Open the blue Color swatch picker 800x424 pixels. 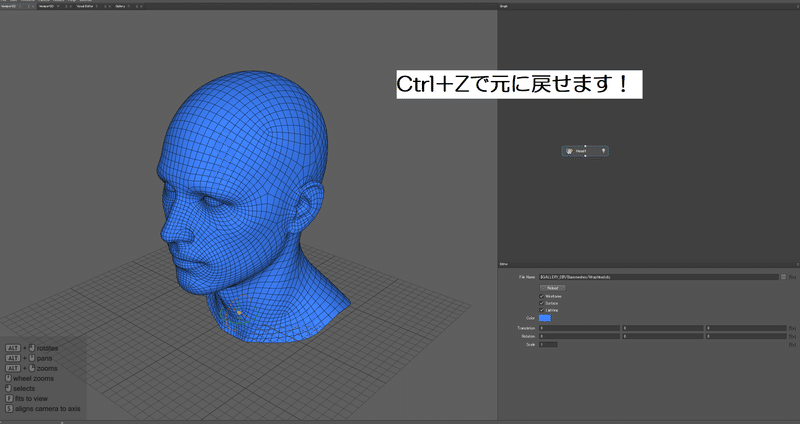[x=545, y=318]
